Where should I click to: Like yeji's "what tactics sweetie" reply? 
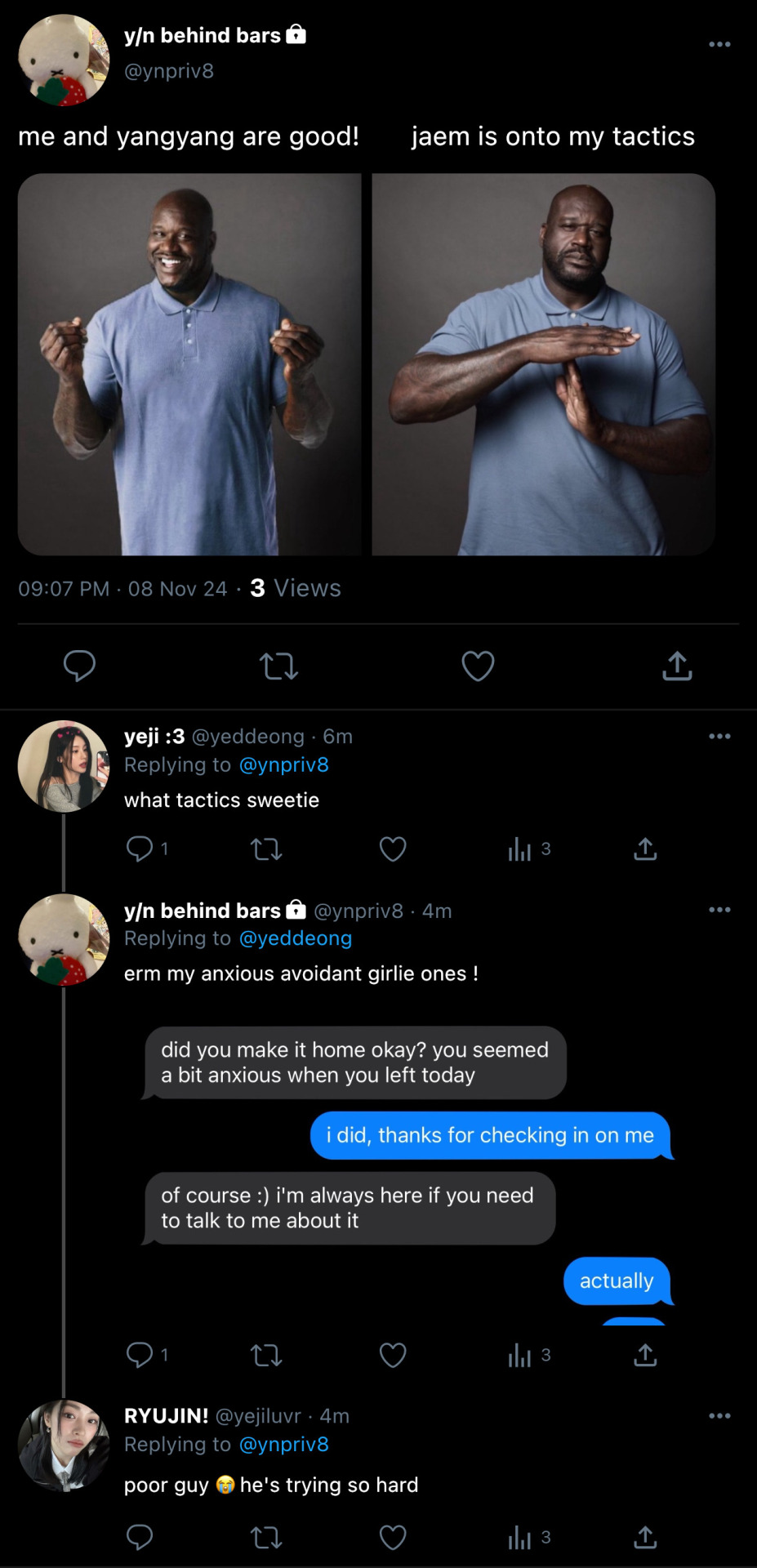pos(393,849)
